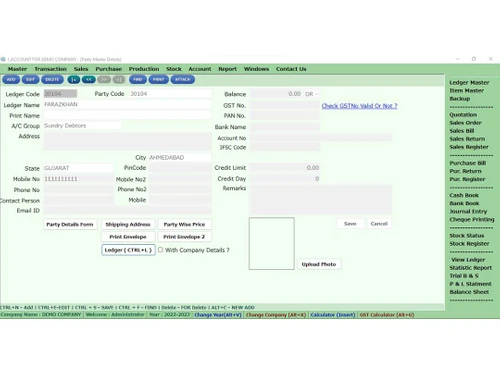Open the Windows menu
This screenshot has width=500, height=375.
click(256, 69)
